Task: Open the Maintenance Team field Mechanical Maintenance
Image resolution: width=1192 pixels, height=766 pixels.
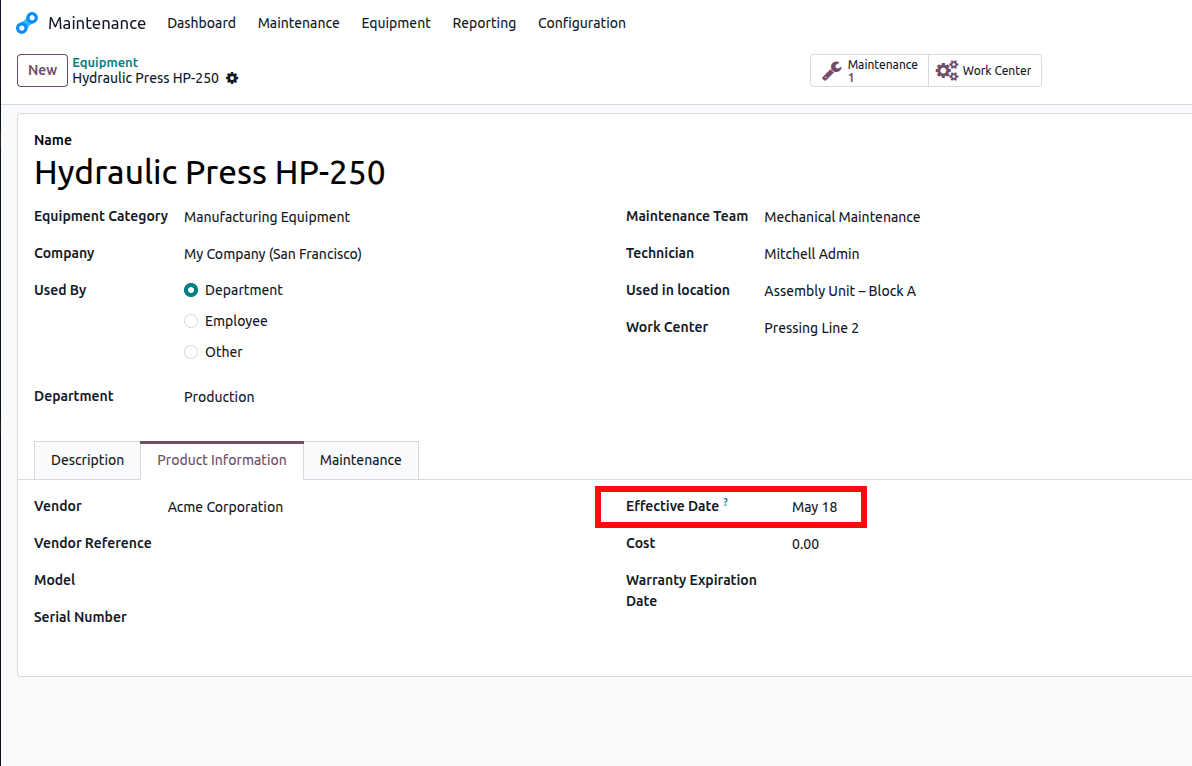Action: click(x=842, y=217)
